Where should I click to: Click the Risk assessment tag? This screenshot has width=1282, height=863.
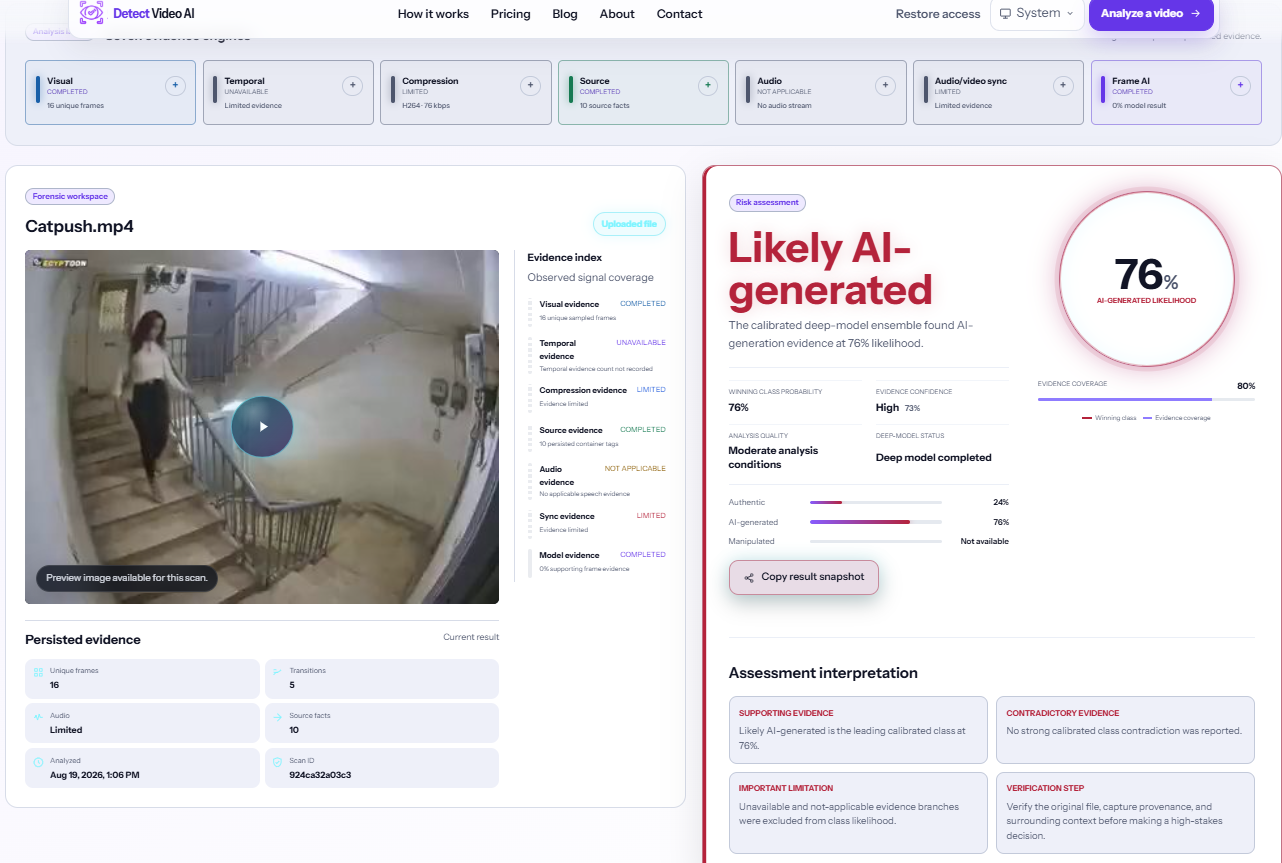tap(767, 202)
